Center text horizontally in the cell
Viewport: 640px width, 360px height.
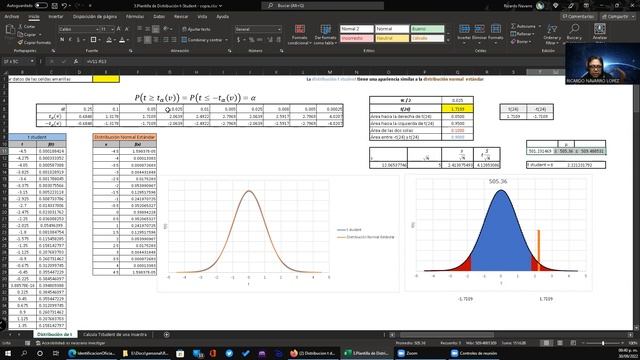point(148,40)
